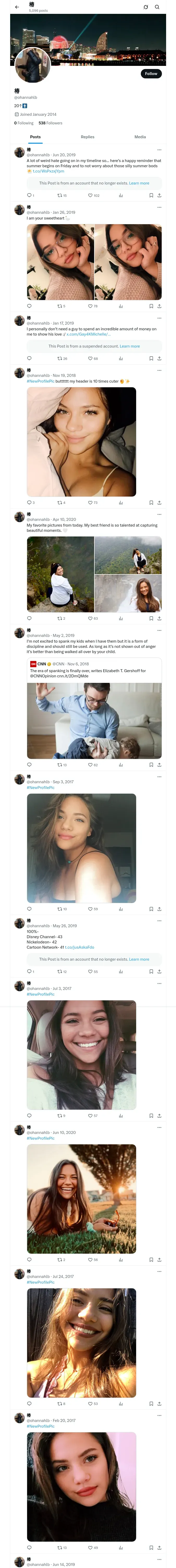176x1568 pixels.
Task: Repost the "I am your sweetheart" post
Action: tap(59, 306)
